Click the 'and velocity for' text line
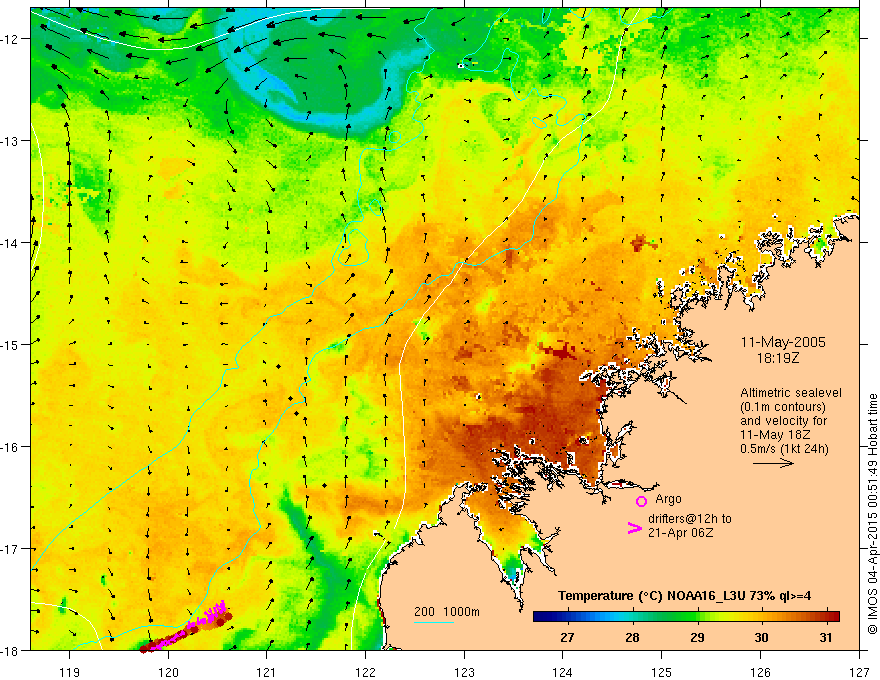Image resolution: width=880 pixels, height=680 pixels. pyautogui.click(x=783, y=421)
